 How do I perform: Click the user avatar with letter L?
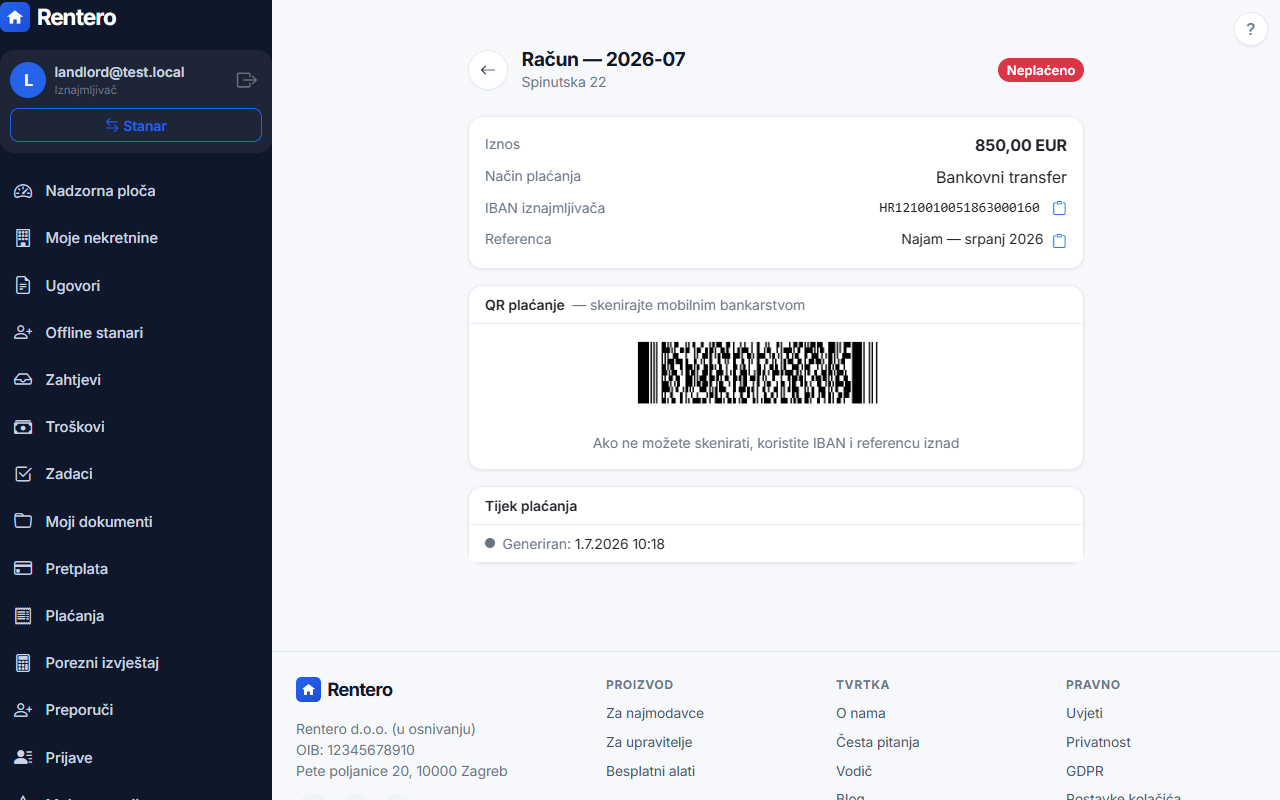coord(28,80)
